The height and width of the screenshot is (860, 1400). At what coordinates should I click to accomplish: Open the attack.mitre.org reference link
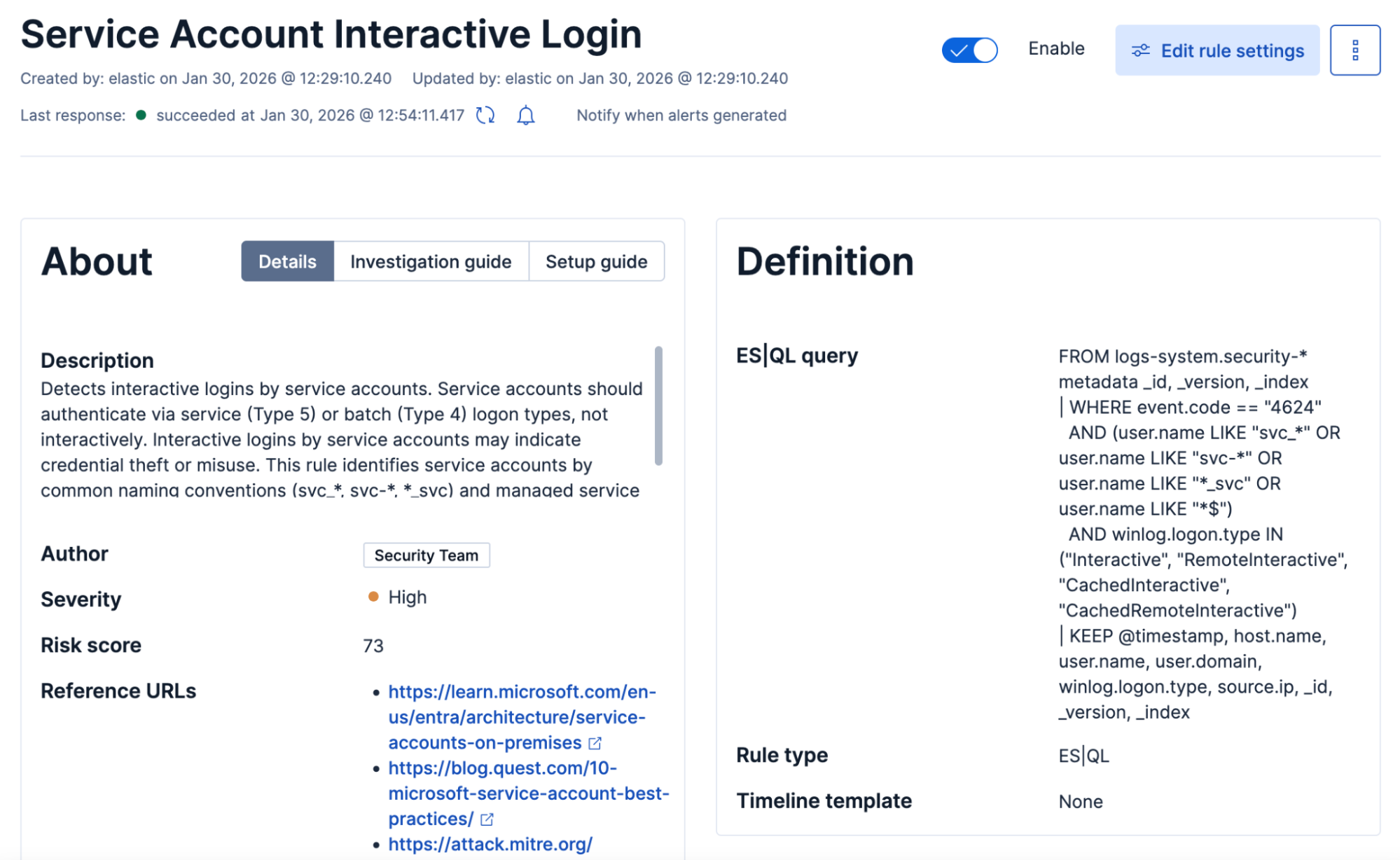(490, 844)
